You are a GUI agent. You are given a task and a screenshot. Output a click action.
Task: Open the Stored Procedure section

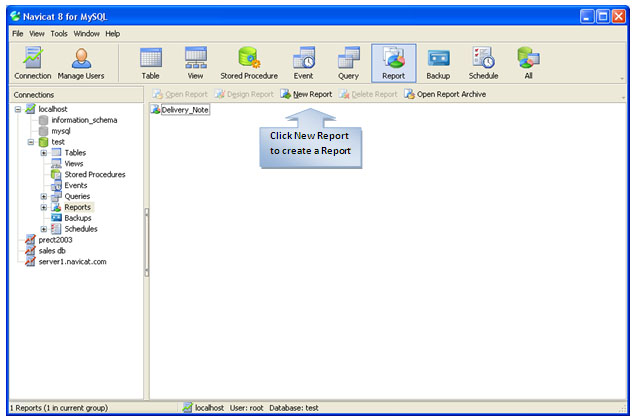click(249, 63)
